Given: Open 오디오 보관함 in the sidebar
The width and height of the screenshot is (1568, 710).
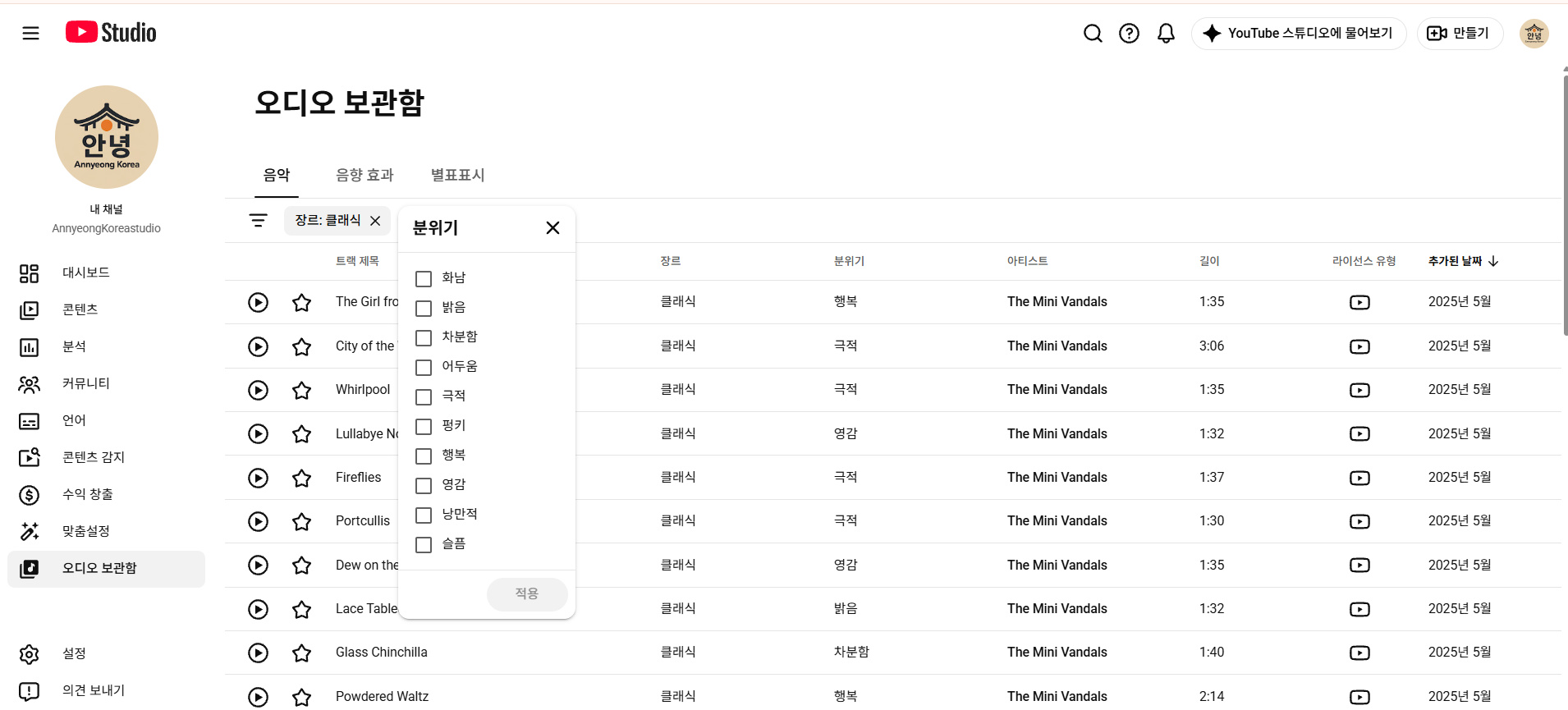Looking at the screenshot, I should 106,569.
